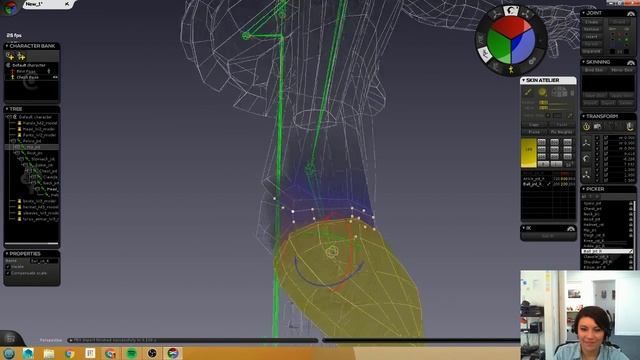This screenshot has width=640, height=360.
Task: Click the gear icon on spinner ring
Action: [x=532, y=61]
